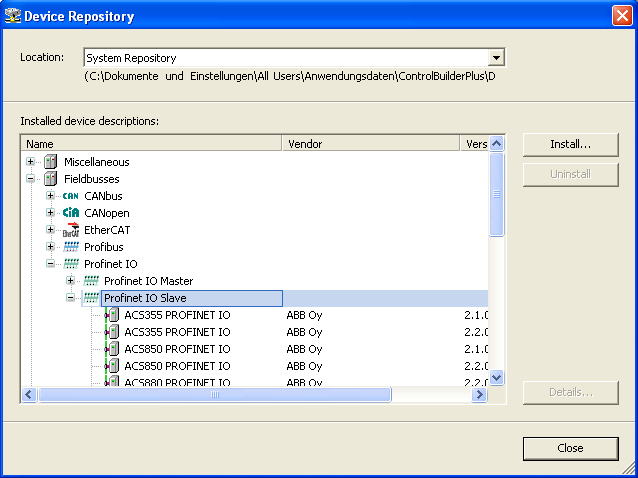
Task: Collapse the Profinet IO Slave node
Action: click(71, 298)
